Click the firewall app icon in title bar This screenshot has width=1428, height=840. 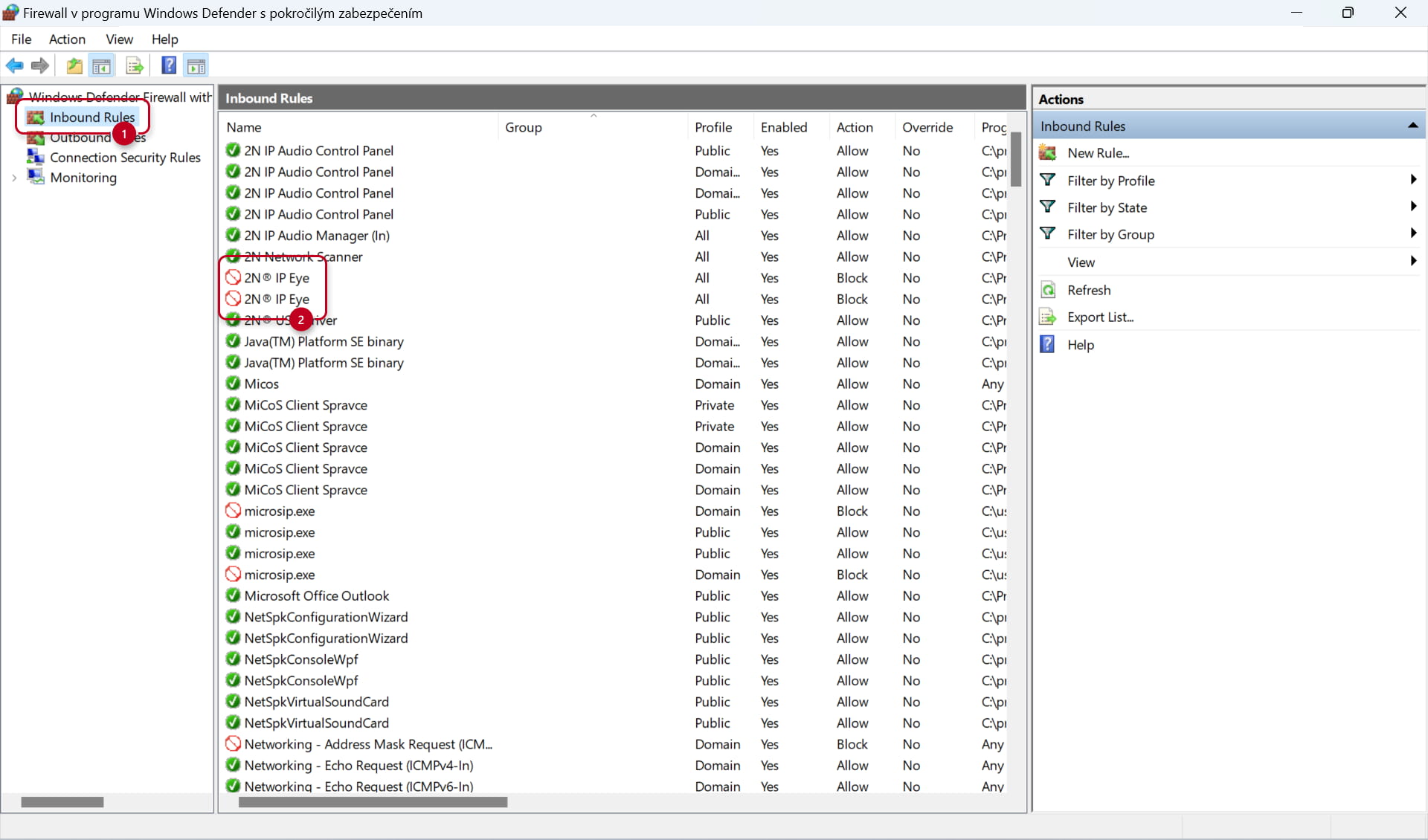pyautogui.click(x=10, y=13)
